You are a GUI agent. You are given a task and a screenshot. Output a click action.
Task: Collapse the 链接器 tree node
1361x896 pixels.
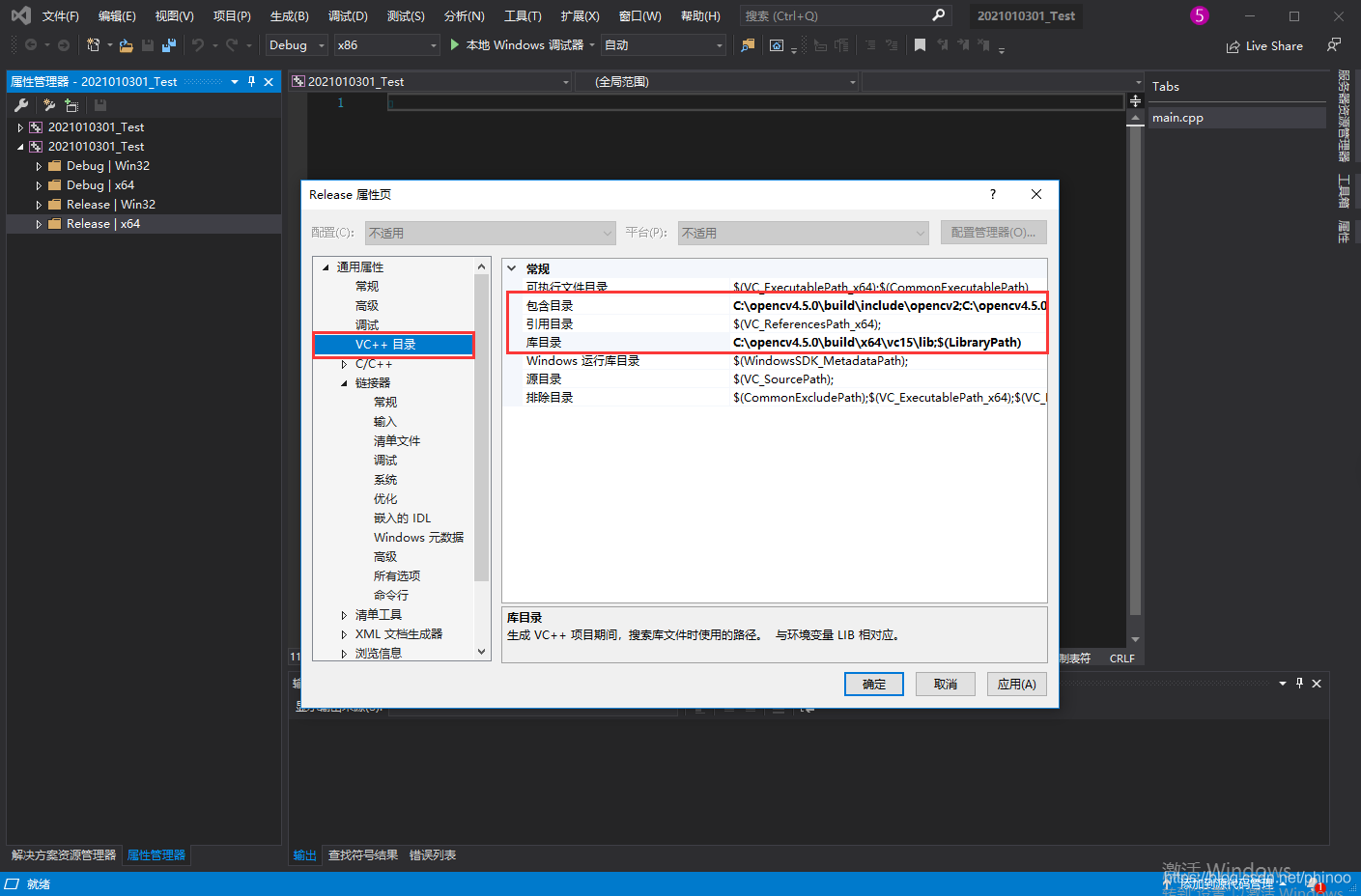tap(344, 383)
